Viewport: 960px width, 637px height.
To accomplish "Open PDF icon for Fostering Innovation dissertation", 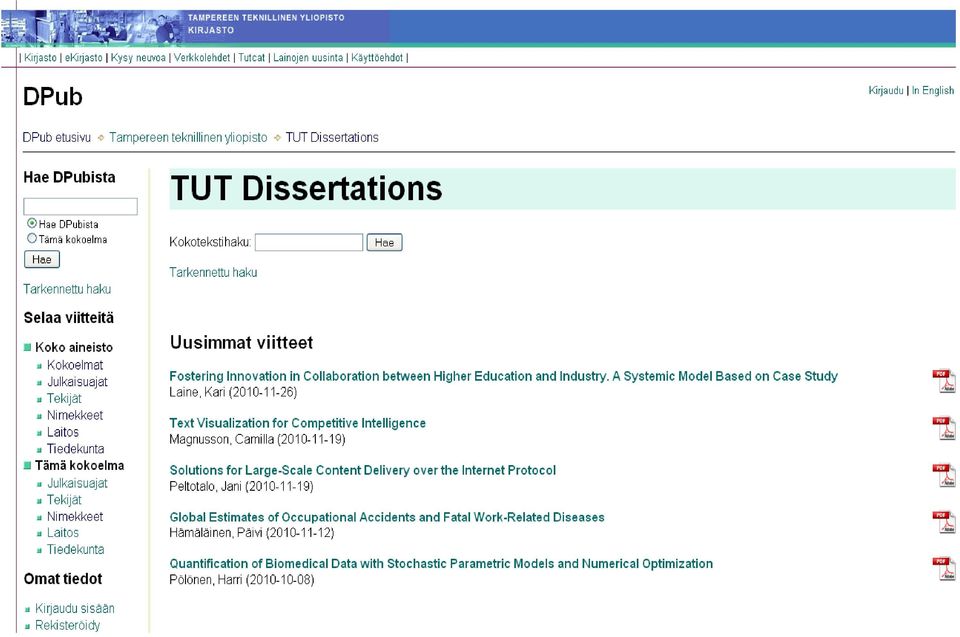I will point(943,381).
